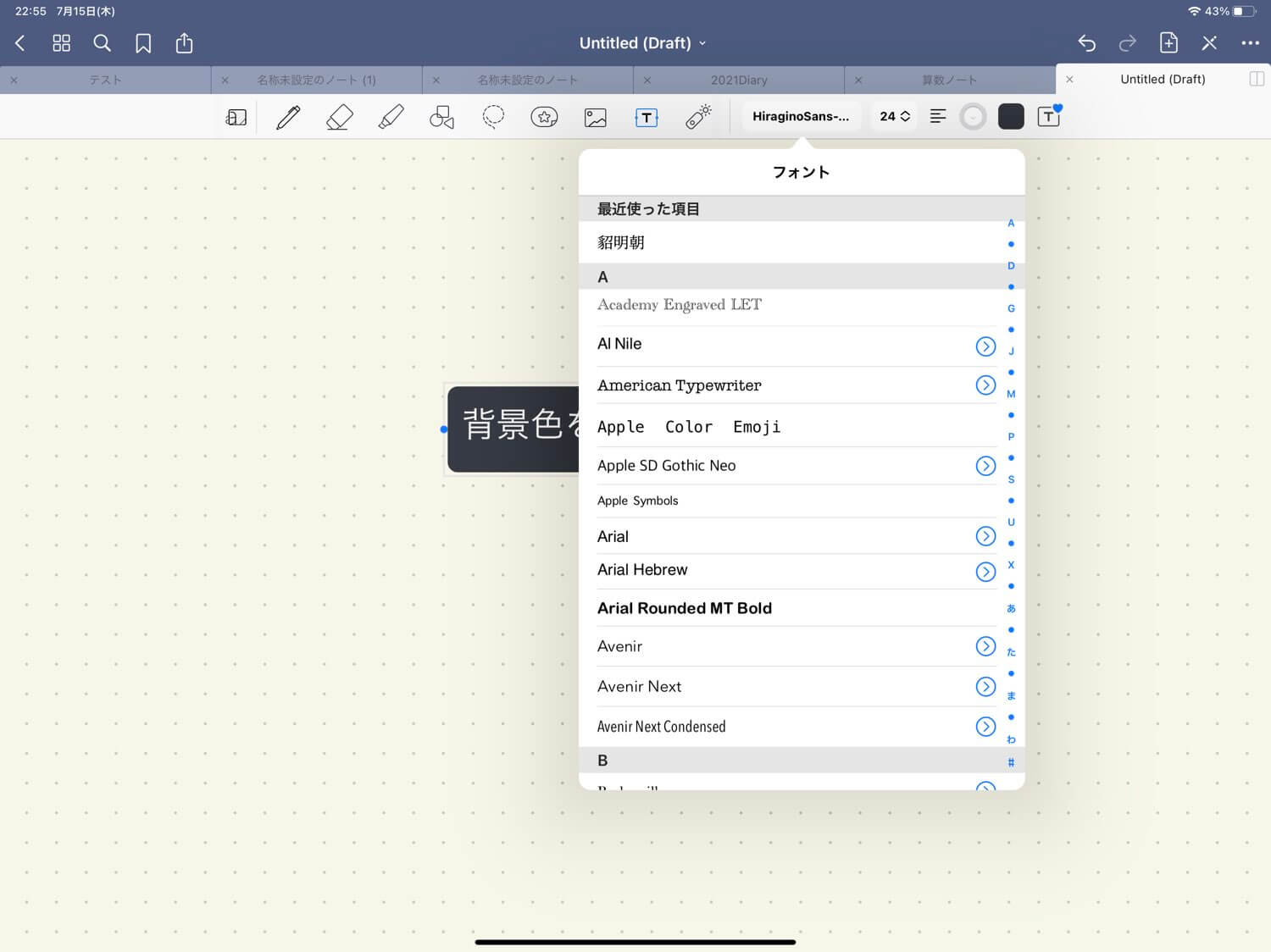Viewport: 1271px width, 952px height.
Task: Expand Apple SD Gothic Neo variants
Action: [985, 466]
